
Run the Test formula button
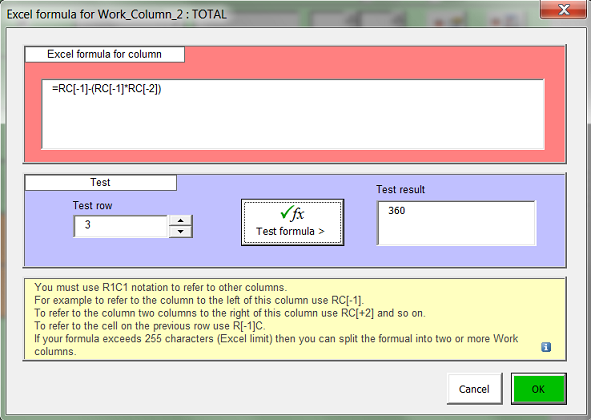click(292, 222)
